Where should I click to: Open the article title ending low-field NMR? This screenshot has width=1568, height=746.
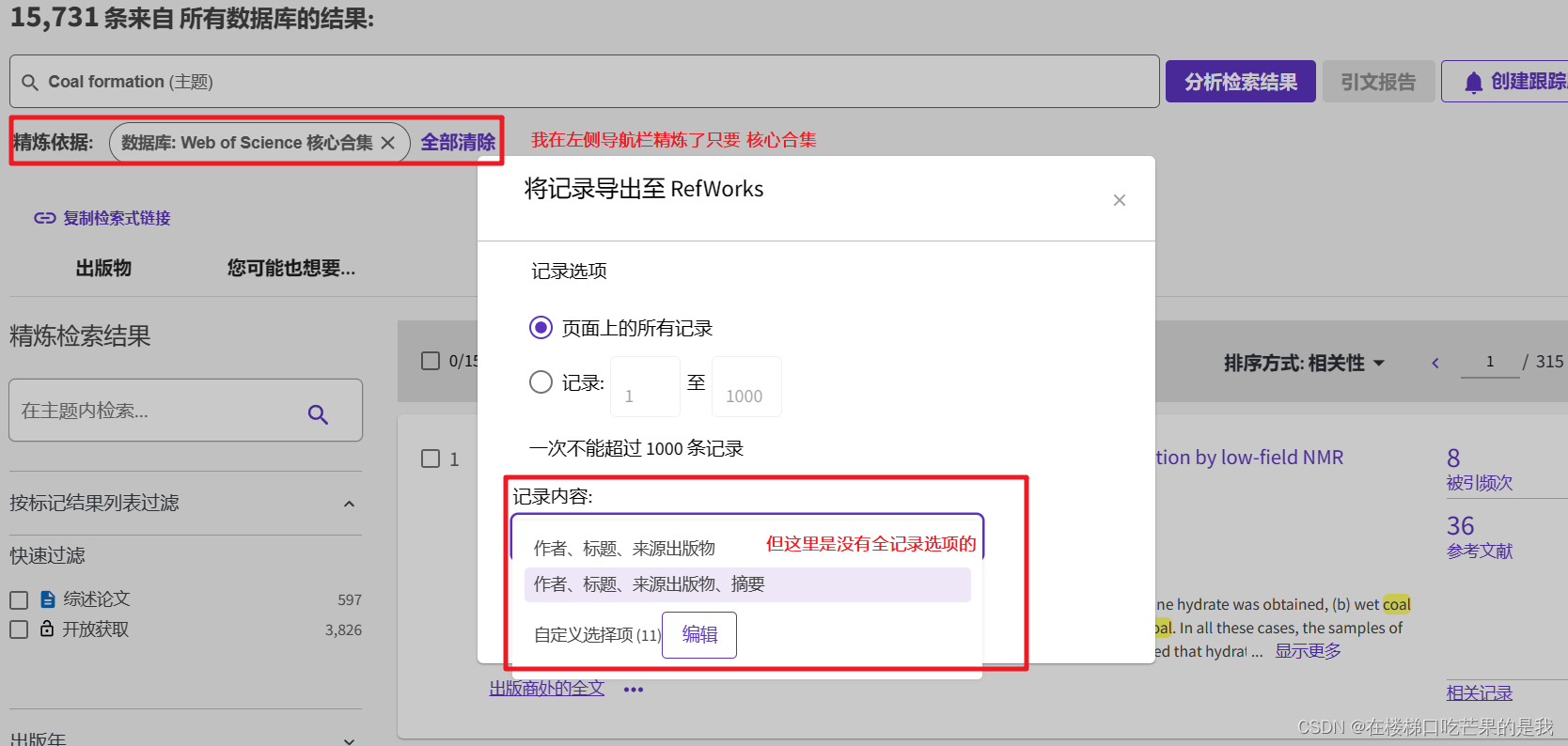[1249, 458]
